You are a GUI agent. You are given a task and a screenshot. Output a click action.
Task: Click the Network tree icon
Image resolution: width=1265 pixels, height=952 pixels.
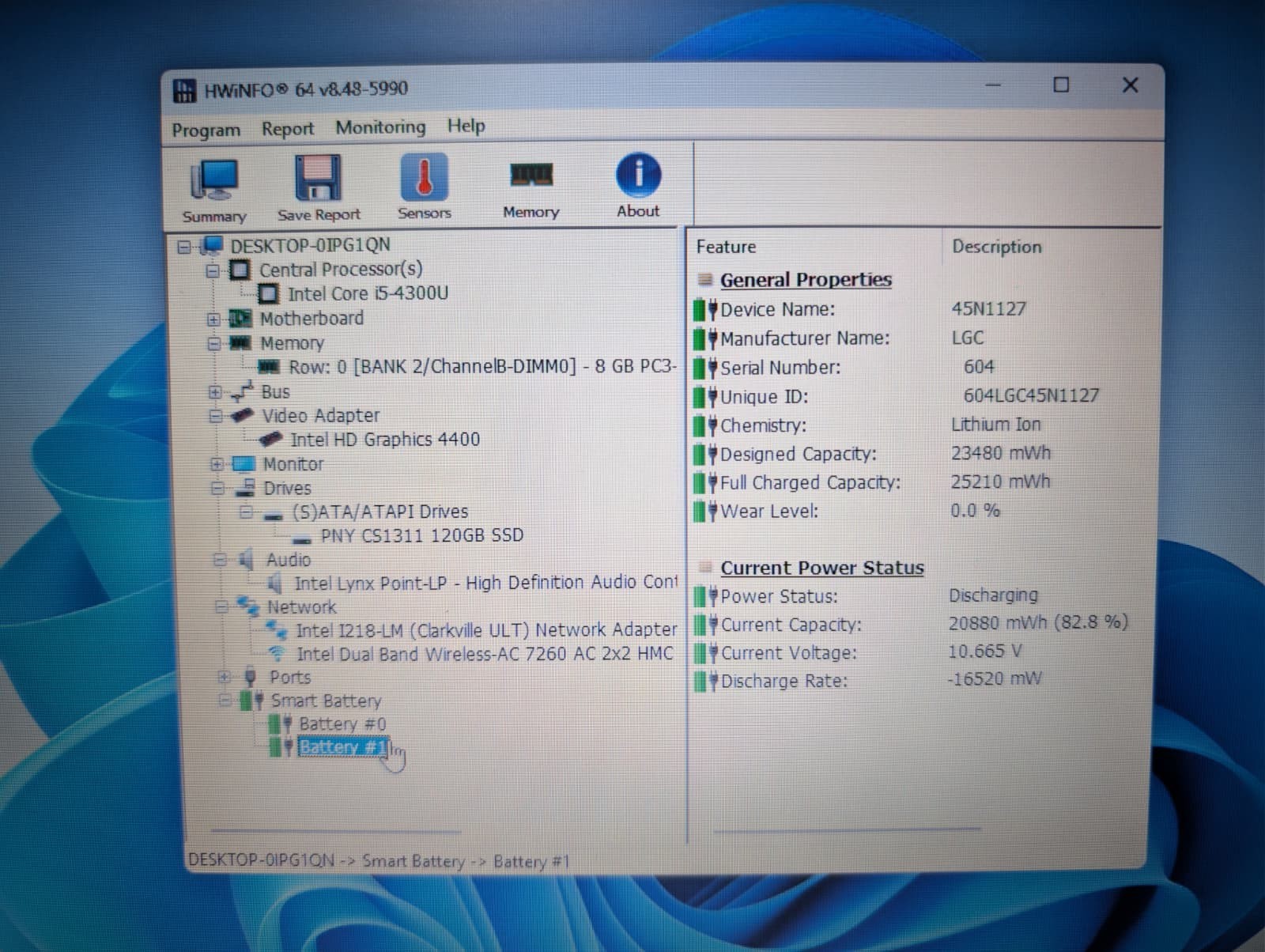[247, 606]
